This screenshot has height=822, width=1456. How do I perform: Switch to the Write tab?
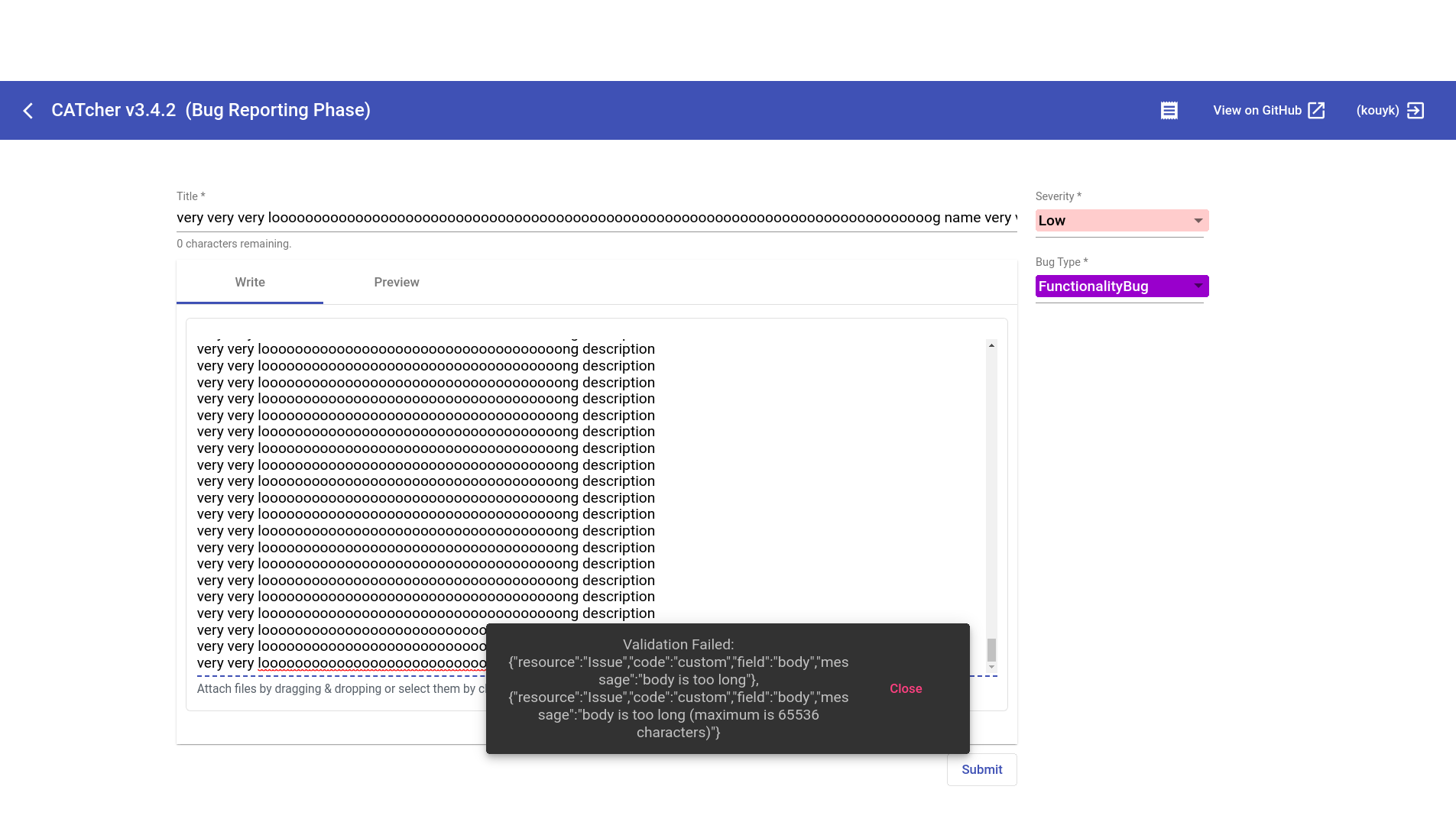click(x=250, y=283)
